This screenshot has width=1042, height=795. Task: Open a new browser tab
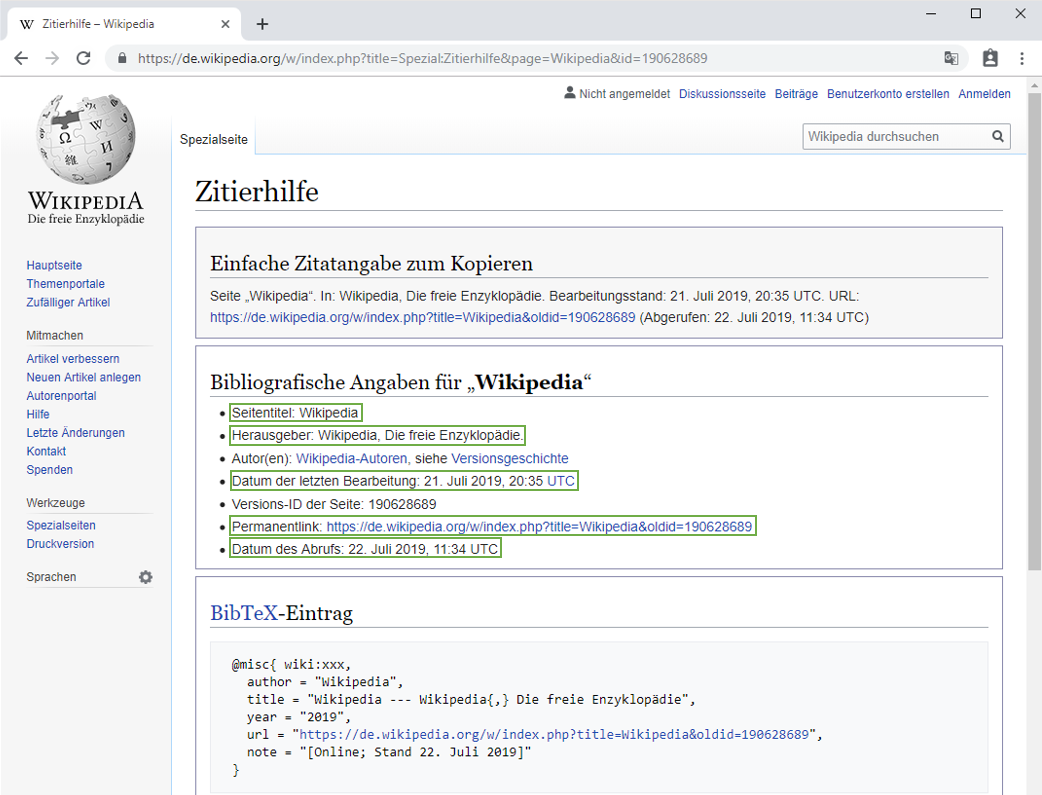(x=262, y=23)
